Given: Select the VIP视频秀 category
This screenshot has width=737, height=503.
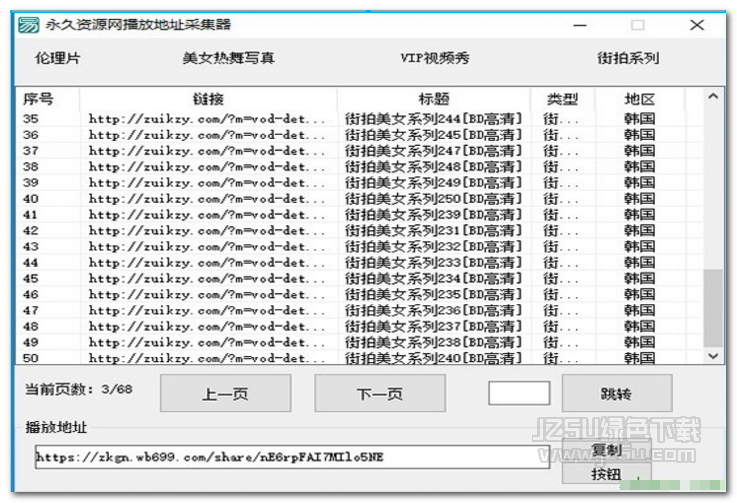Looking at the screenshot, I should 434,58.
